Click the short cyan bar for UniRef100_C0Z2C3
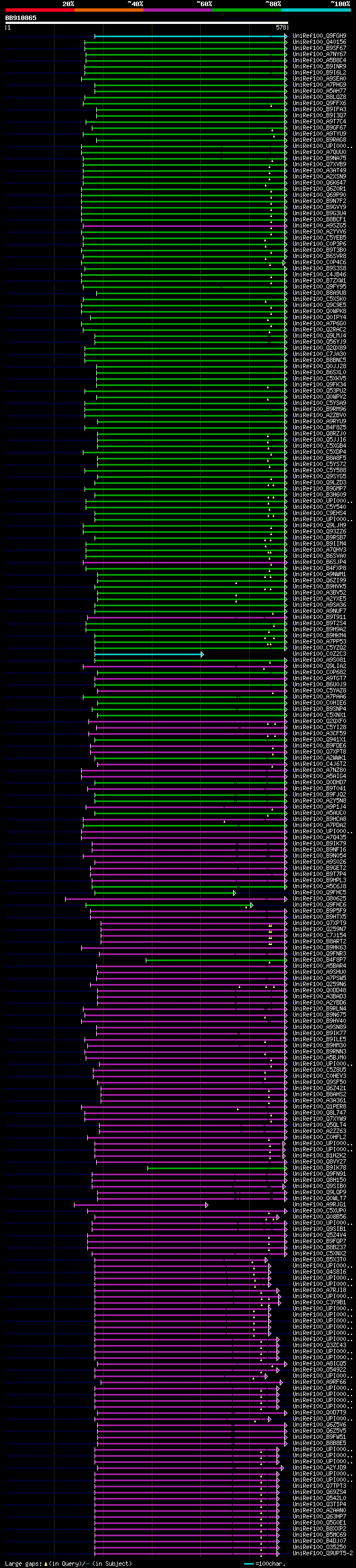The image size is (356, 1568). pyautogui.click(x=149, y=654)
